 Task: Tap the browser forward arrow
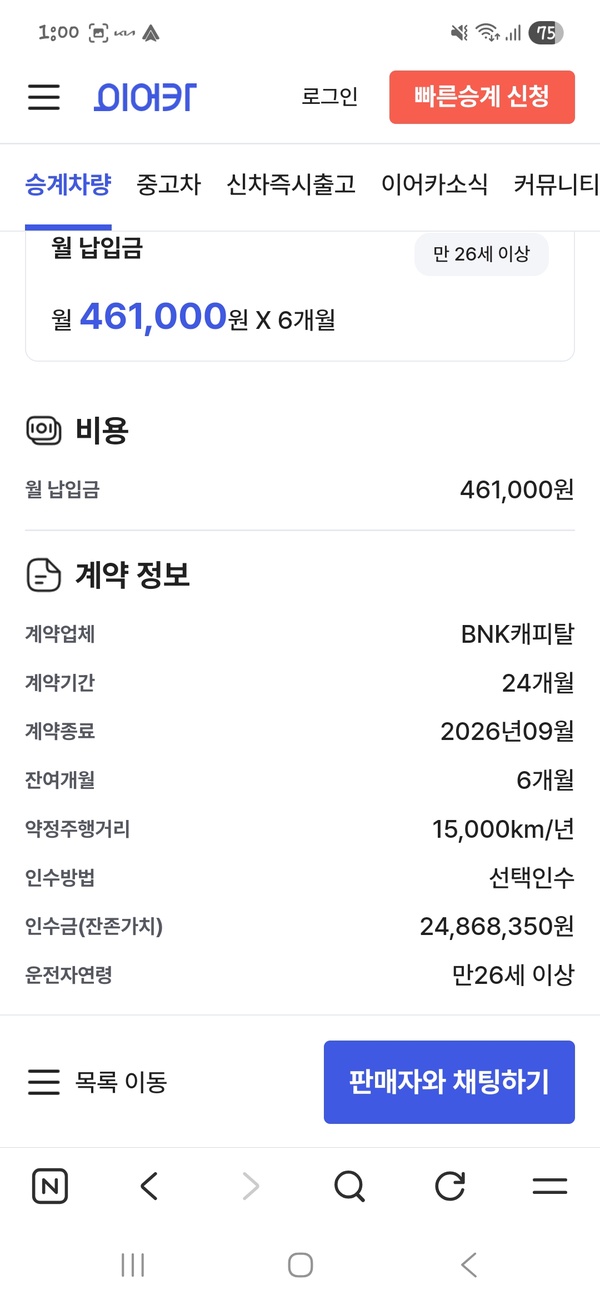pos(250,1186)
